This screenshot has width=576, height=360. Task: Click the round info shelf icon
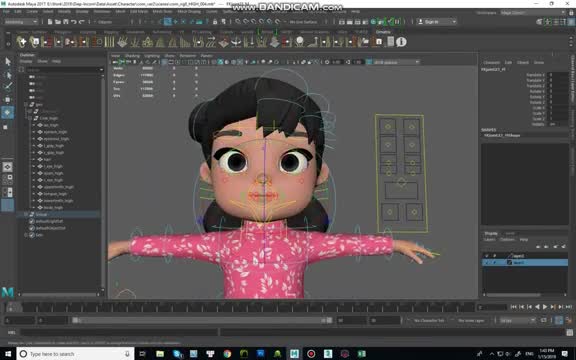tap(401, 42)
